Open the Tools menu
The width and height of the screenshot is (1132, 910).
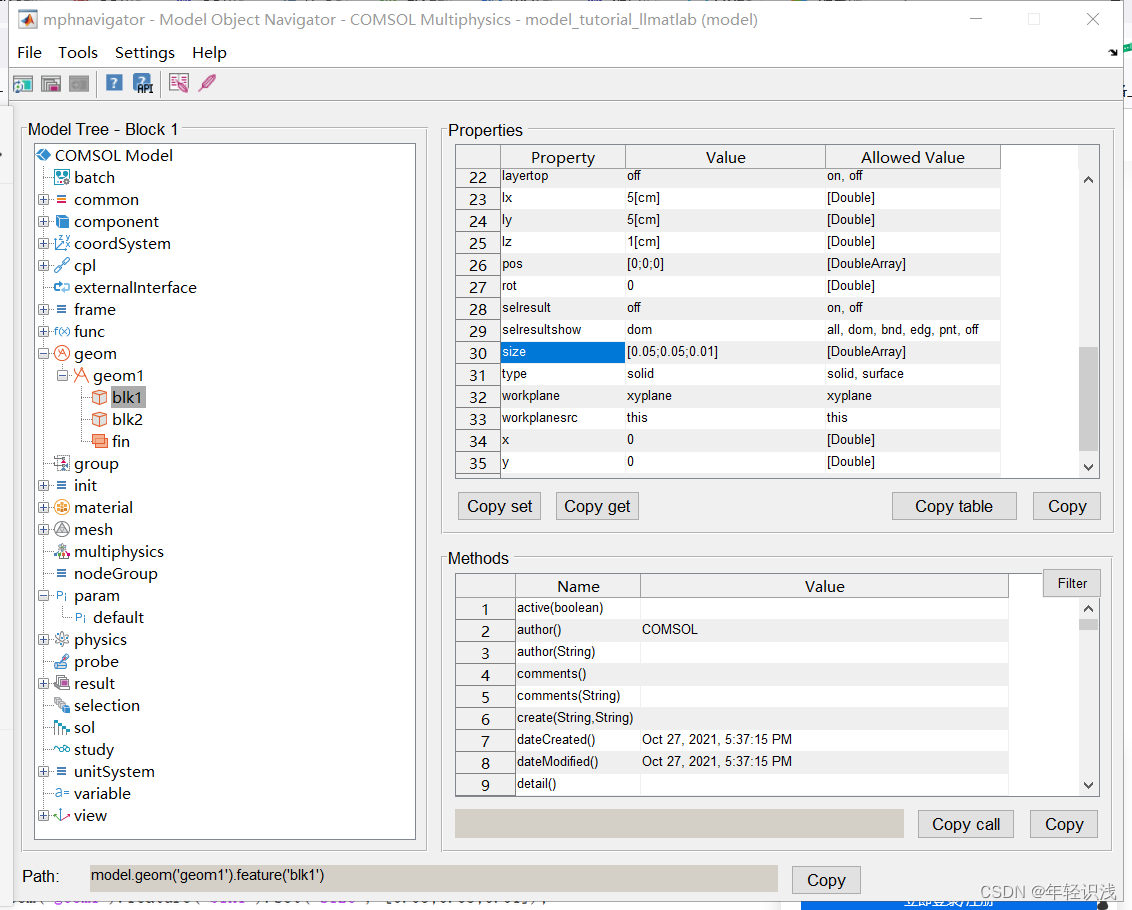pos(78,53)
